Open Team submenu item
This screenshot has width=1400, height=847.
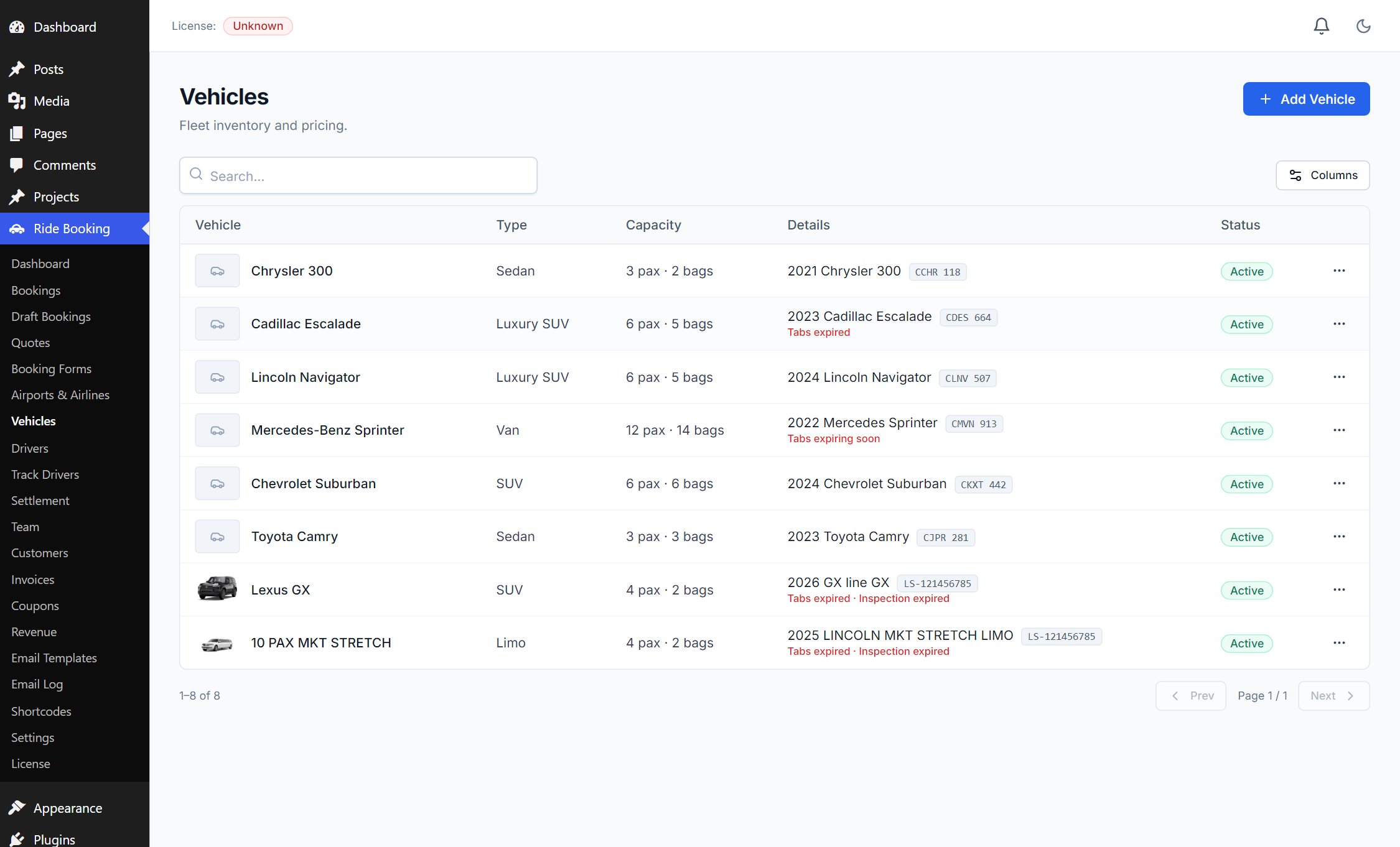point(26,527)
